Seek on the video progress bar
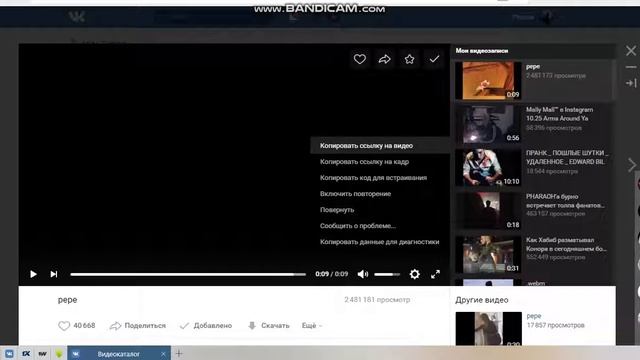Screen dimensions: 640x360 [x=188, y=274]
